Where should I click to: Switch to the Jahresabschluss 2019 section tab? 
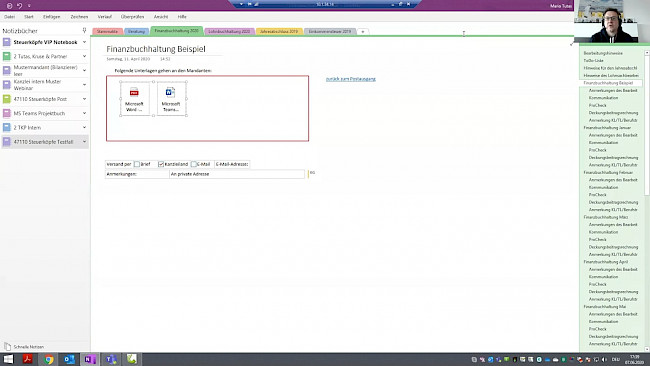pyautogui.click(x=279, y=32)
